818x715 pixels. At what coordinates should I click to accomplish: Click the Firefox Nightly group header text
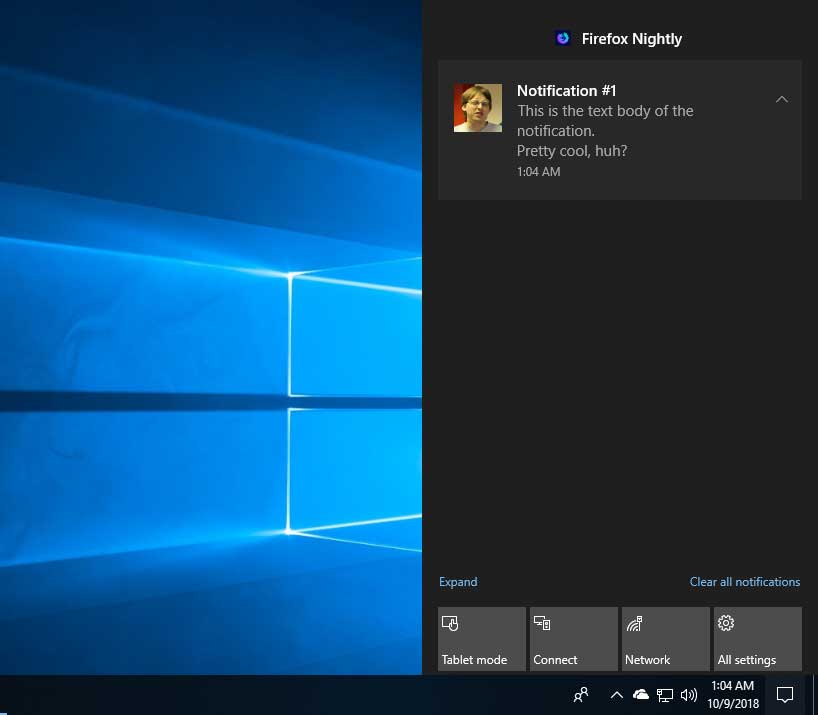[631, 39]
